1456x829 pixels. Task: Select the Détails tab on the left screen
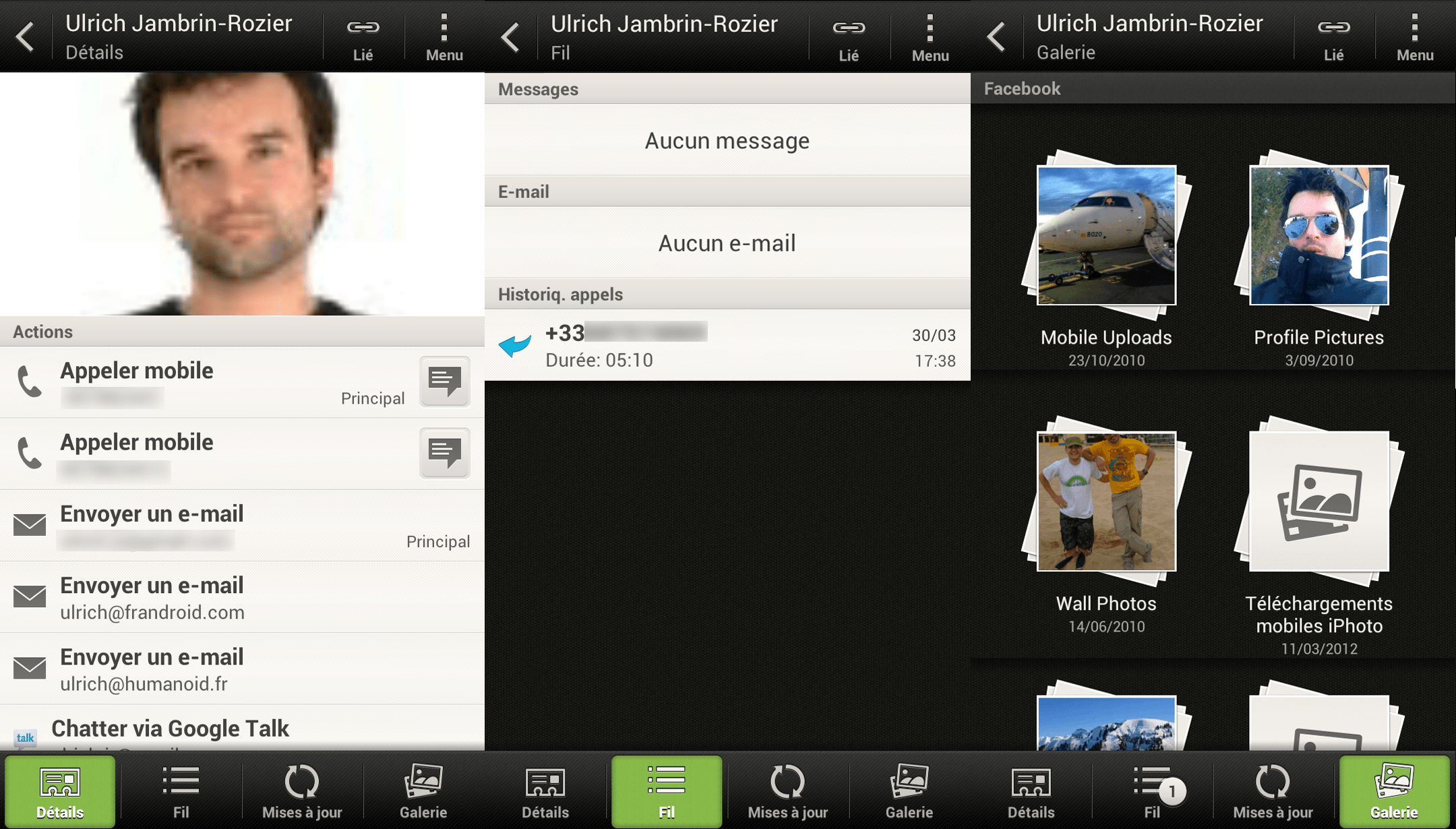[x=60, y=791]
